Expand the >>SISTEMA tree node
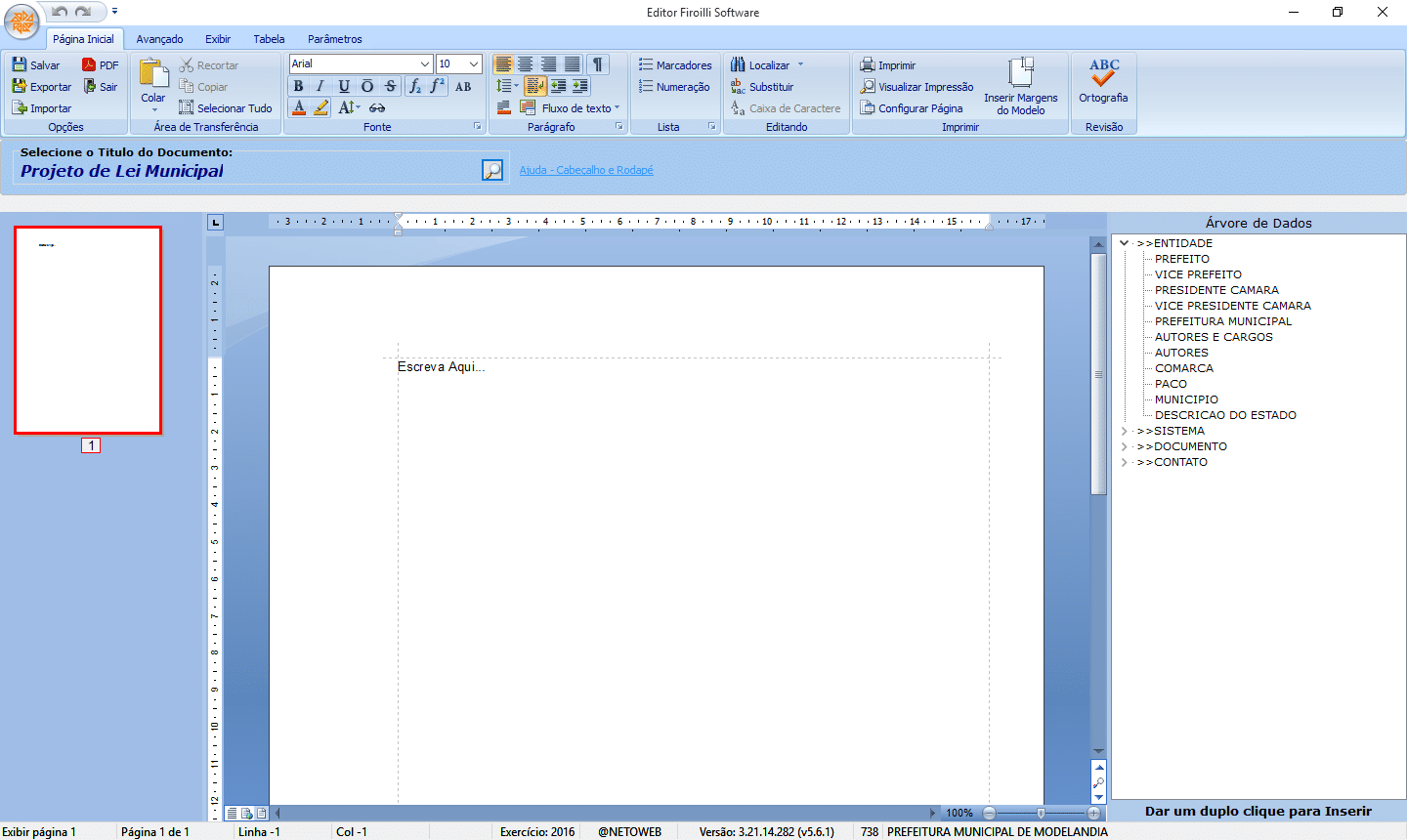Screen dimensions: 1407x840 click(1124, 431)
